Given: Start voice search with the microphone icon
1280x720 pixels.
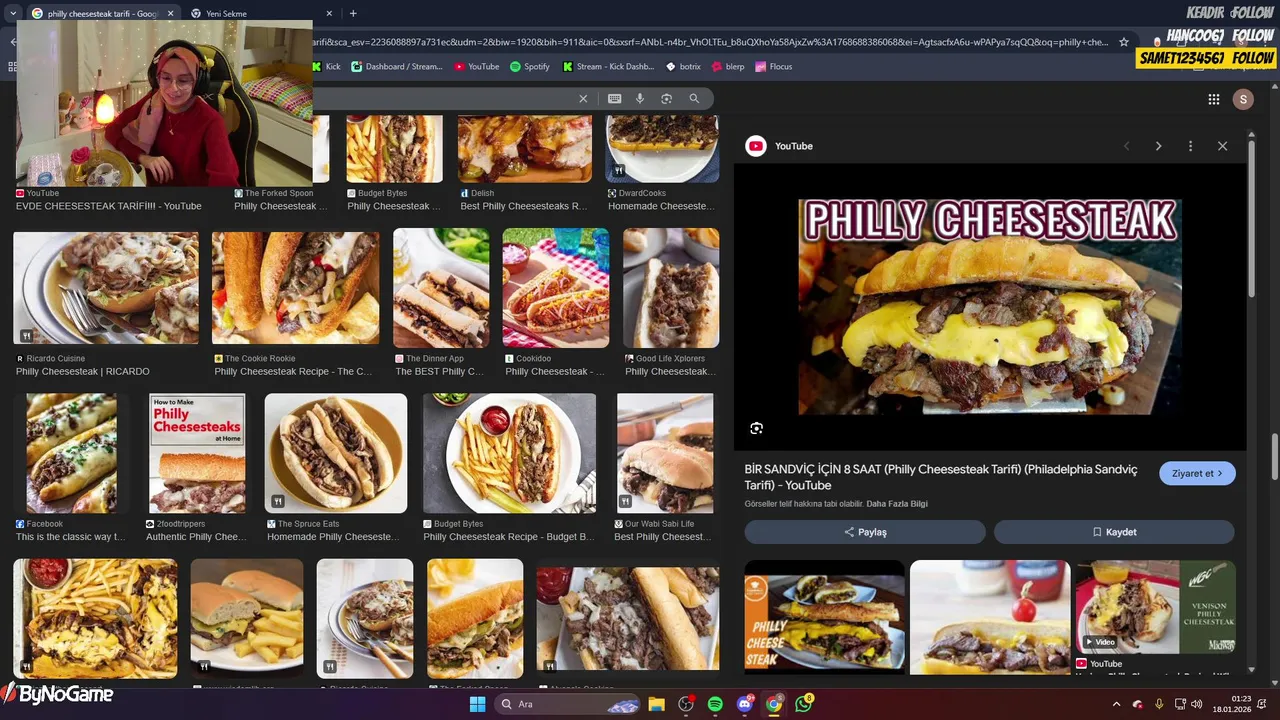Looking at the screenshot, I should 640,98.
